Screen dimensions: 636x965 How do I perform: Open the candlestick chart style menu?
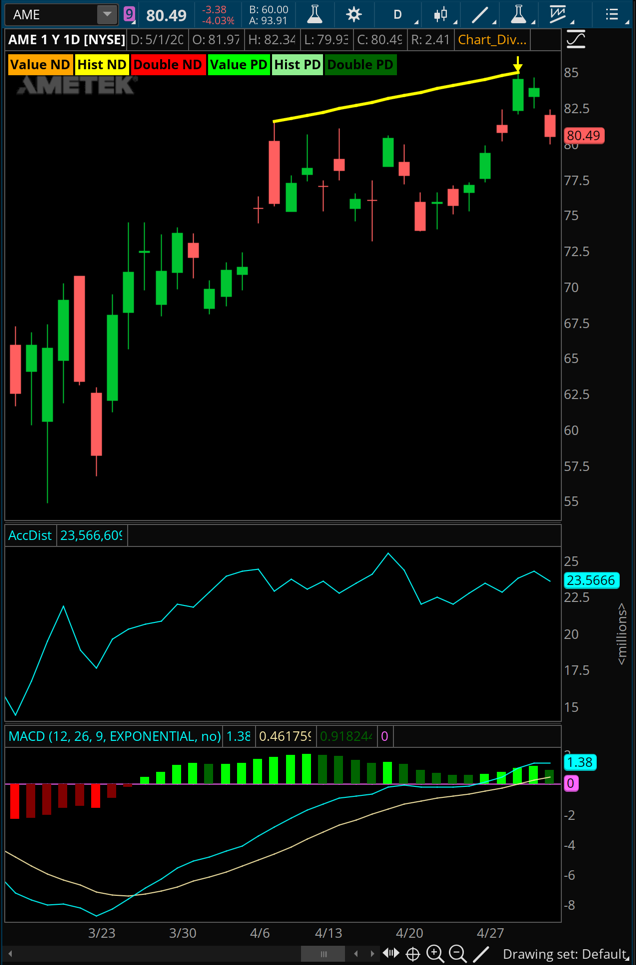[x=440, y=14]
